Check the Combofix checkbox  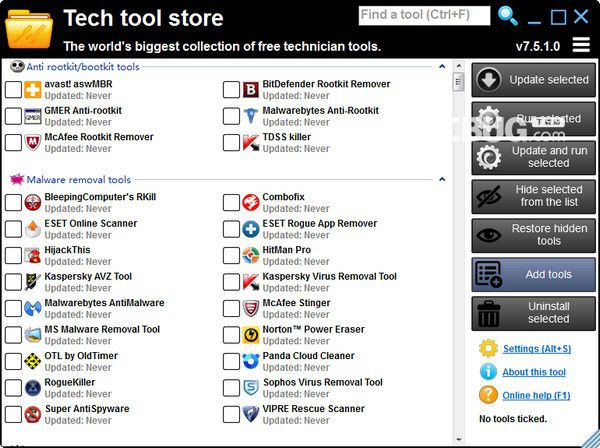(232, 203)
